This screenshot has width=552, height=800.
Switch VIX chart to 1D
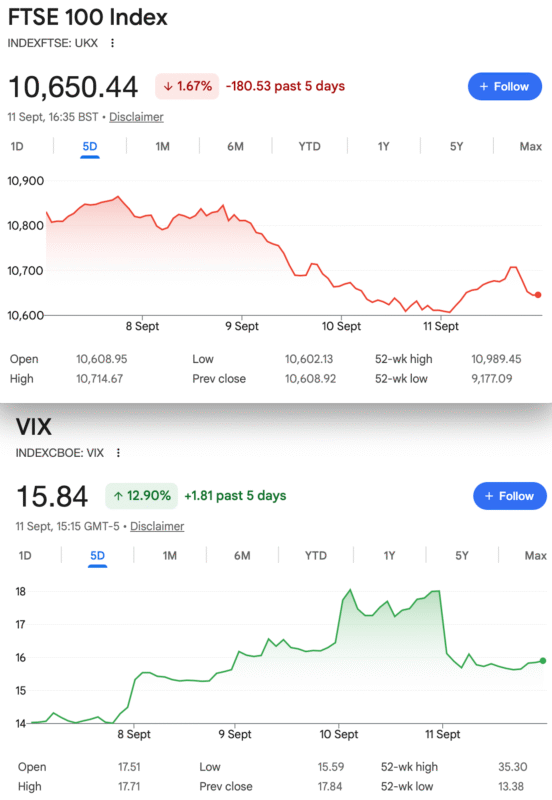point(25,556)
